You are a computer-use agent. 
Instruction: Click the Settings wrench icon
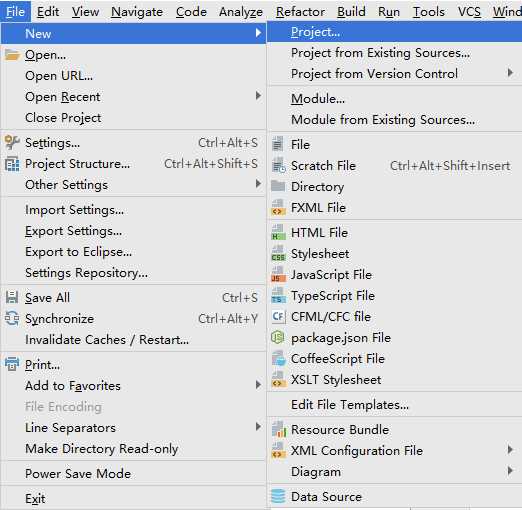(x=12, y=143)
